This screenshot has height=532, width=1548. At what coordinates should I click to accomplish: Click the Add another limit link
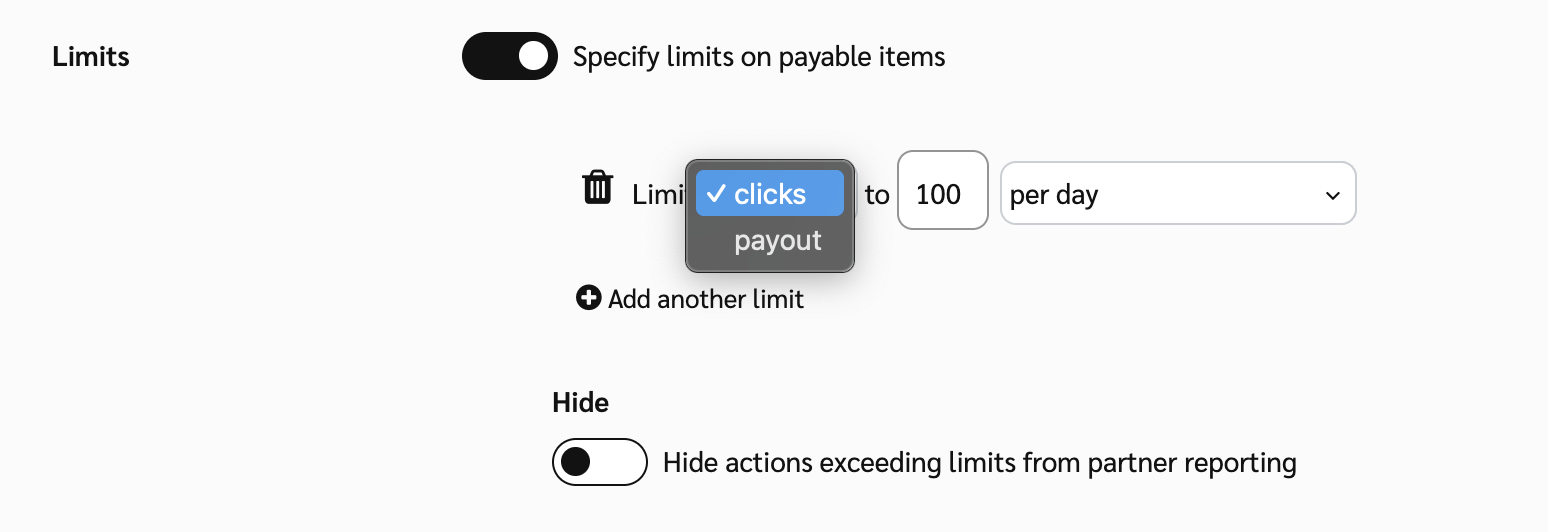(x=705, y=299)
